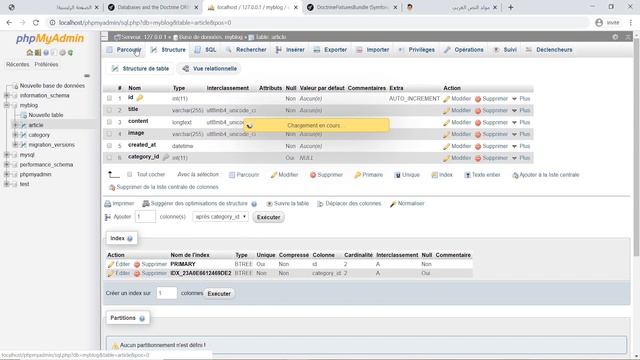Open Plus dropdown for category_id row
The width and height of the screenshot is (640, 360).
[521, 158]
